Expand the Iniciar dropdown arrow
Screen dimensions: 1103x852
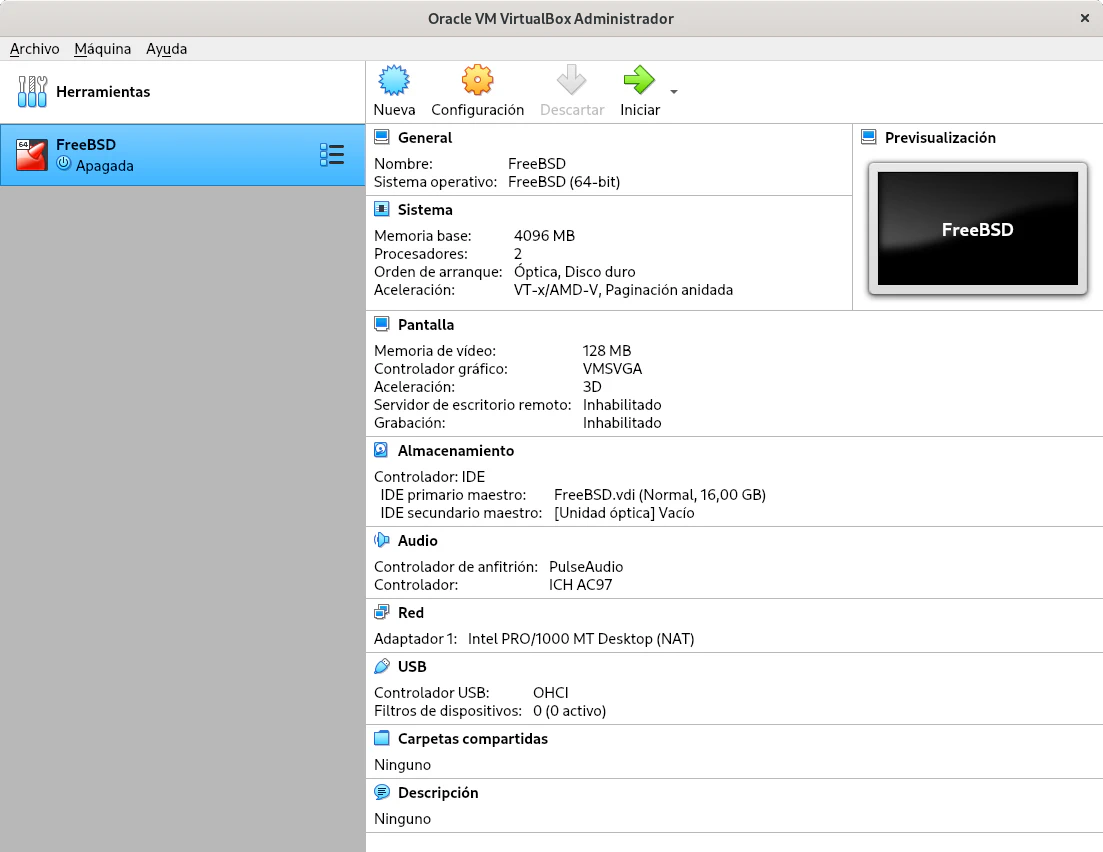pyautogui.click(x=674, y=92)
